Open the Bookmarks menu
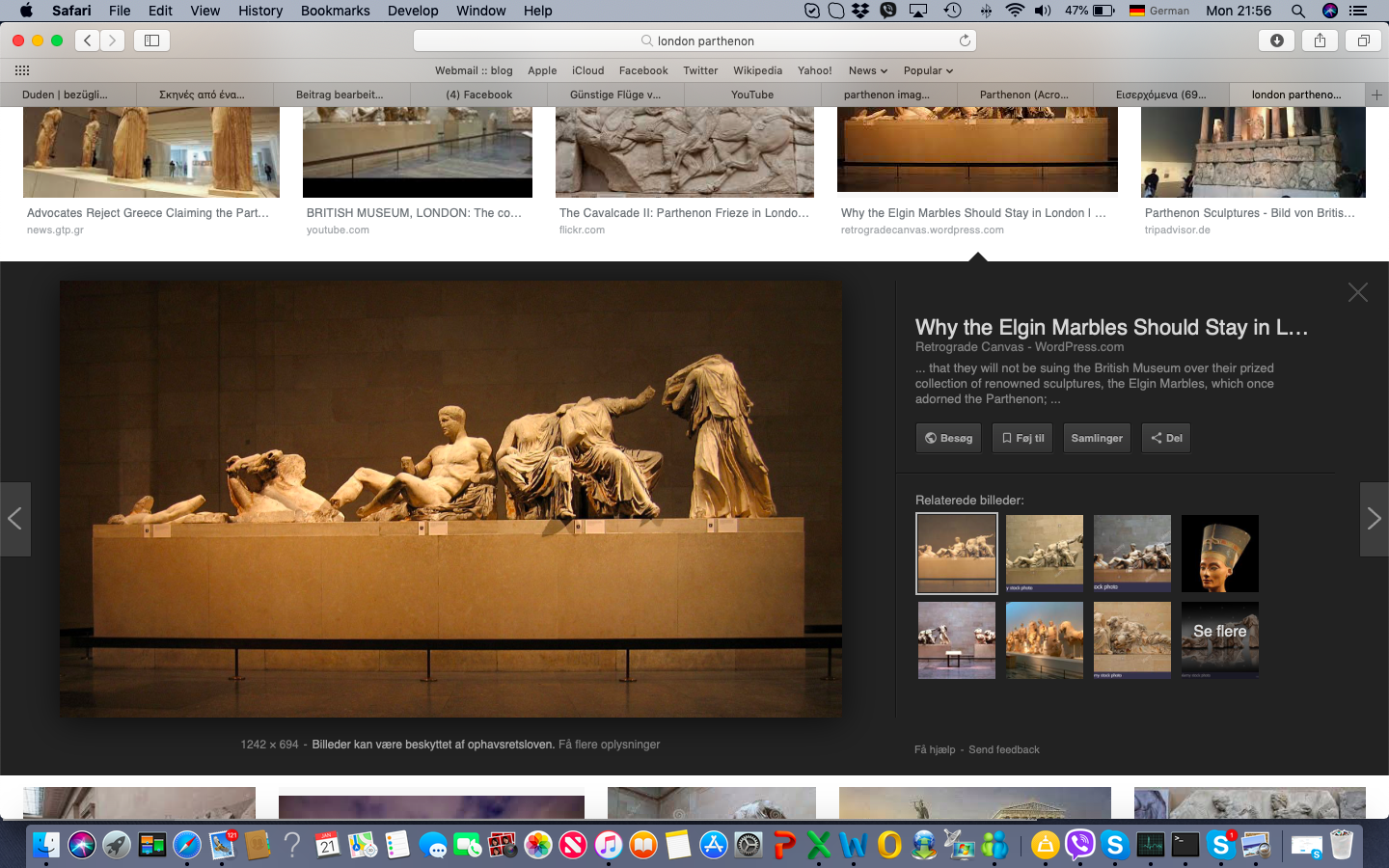1389x868 pixels. point(335,11)
